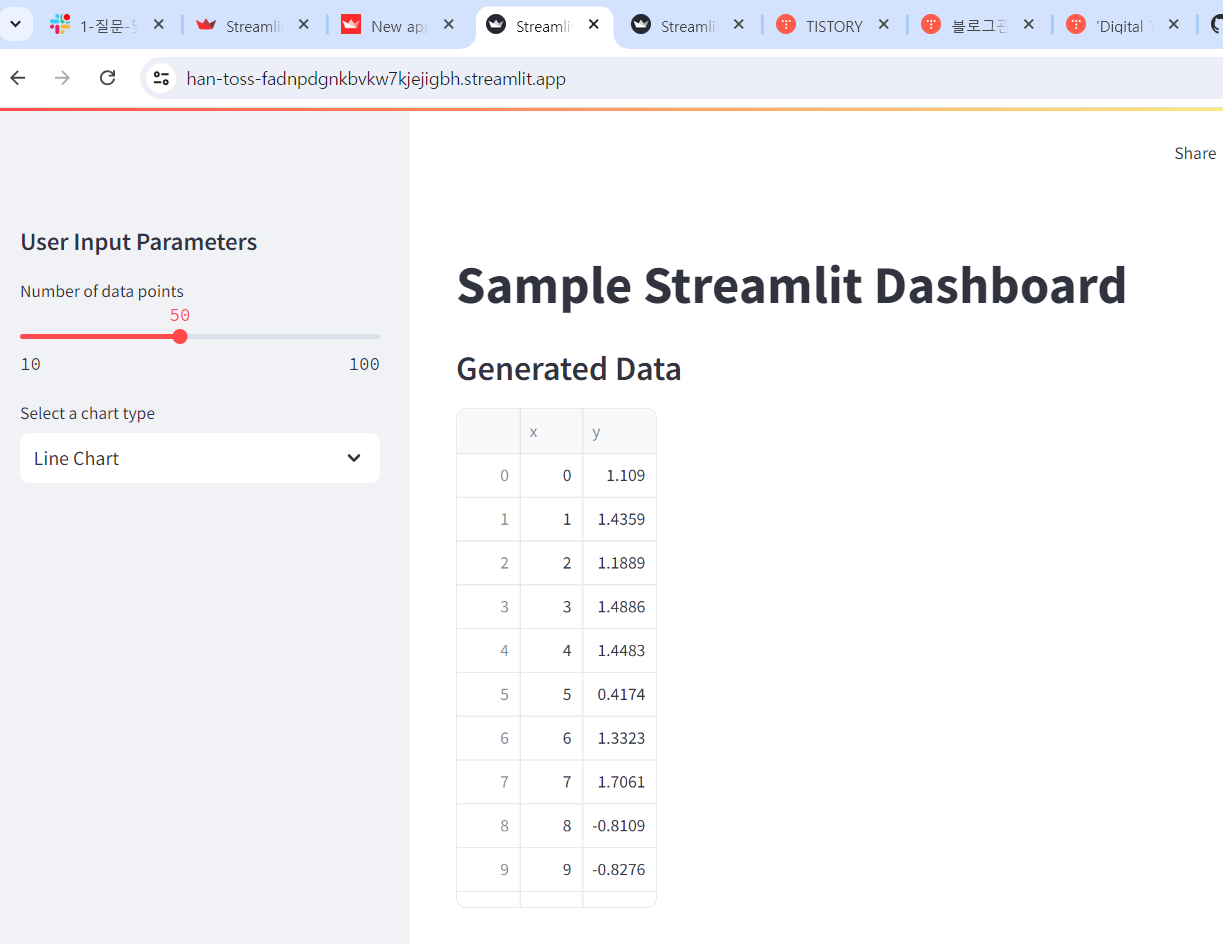Switch to the 블로그관 tab
The height and width of the screenshot is (944, 1223).
pos(978,25)
